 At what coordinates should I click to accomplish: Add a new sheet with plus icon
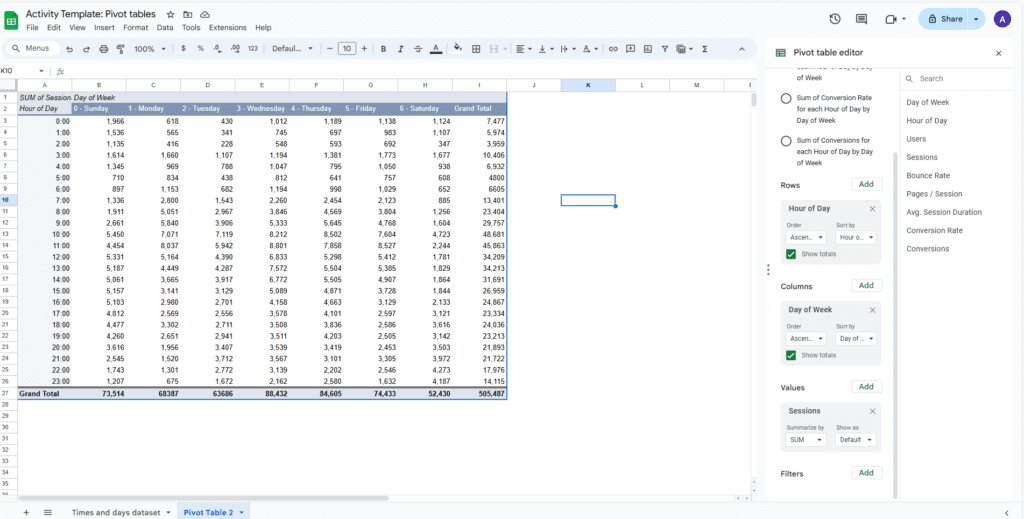[27, 512]
